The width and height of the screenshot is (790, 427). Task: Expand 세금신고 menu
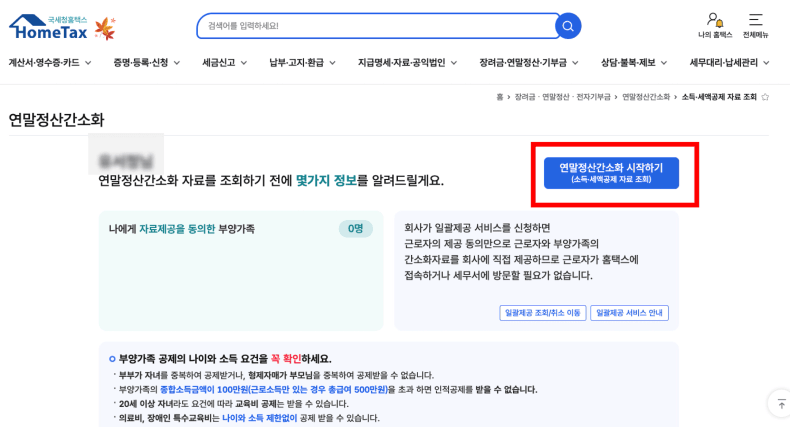[224, 63]
